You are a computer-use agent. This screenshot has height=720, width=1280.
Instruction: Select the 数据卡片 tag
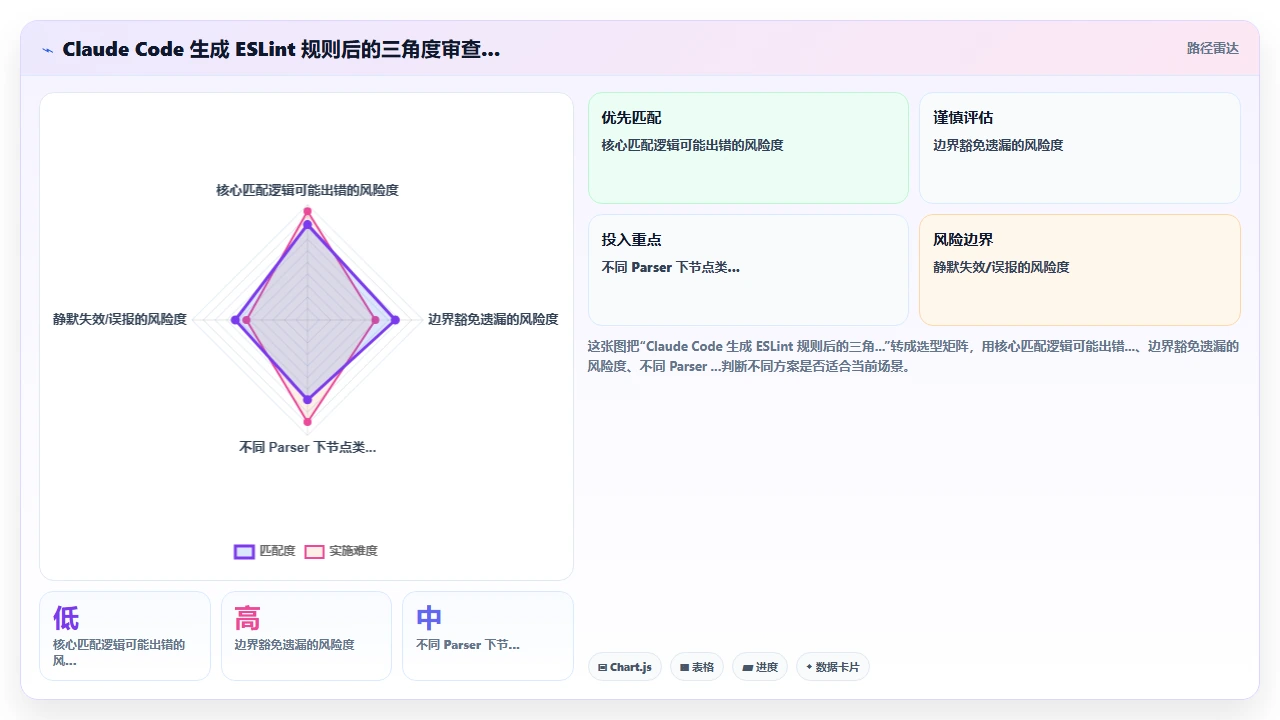(x=833, y=667)
